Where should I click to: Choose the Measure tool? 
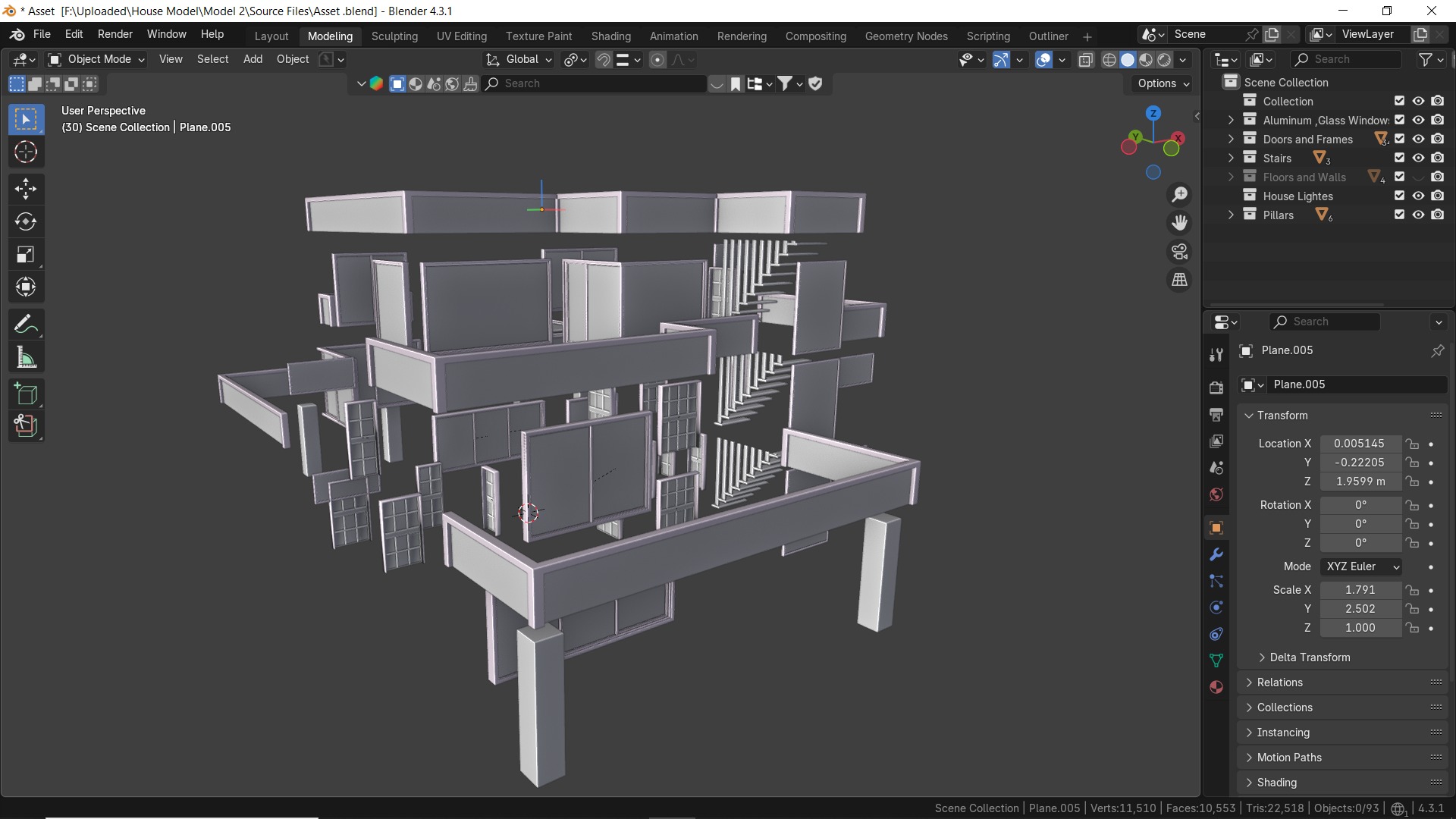click(26, 357)
